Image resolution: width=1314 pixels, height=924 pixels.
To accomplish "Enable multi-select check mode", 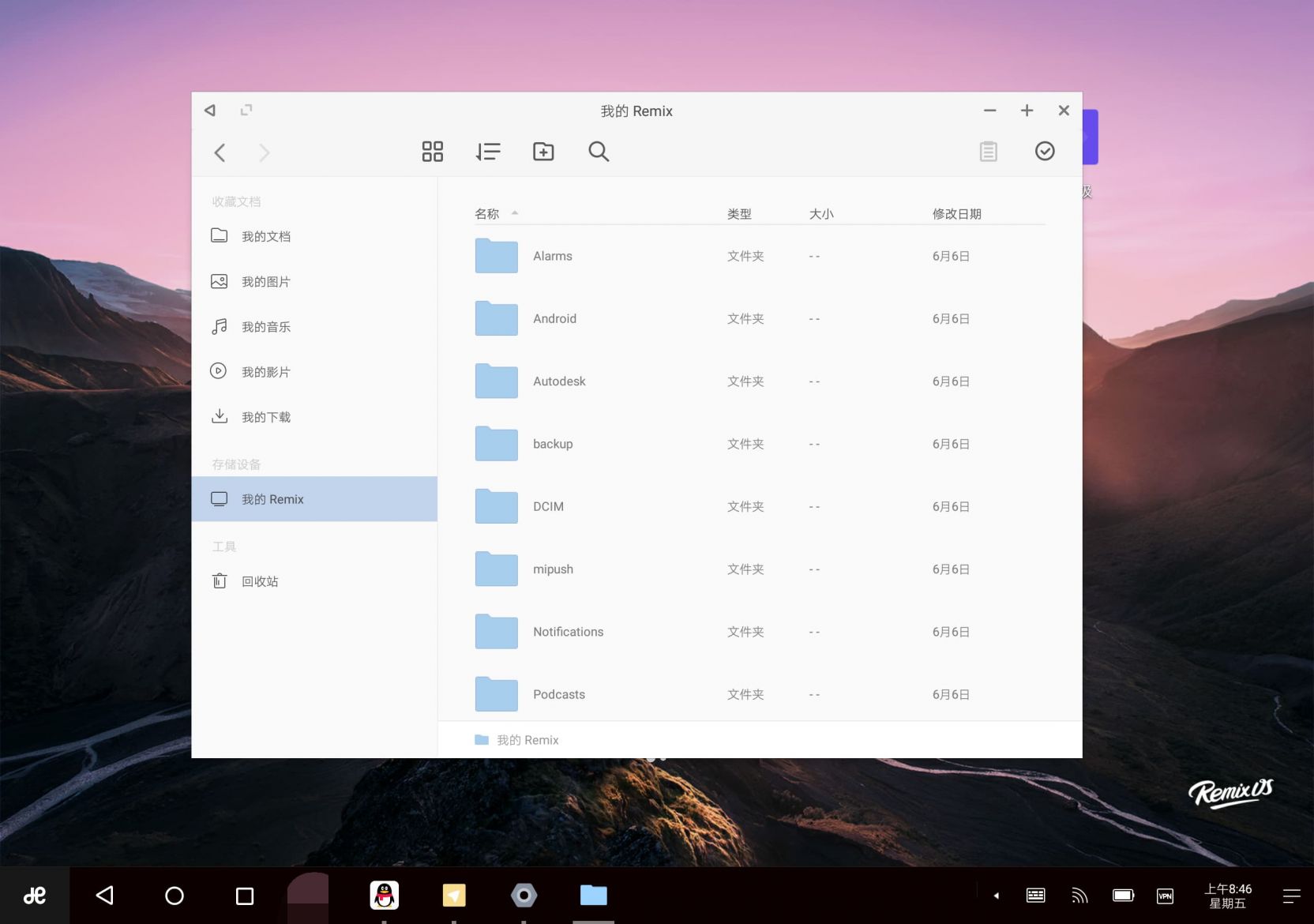I will (x=1045, y=151).
